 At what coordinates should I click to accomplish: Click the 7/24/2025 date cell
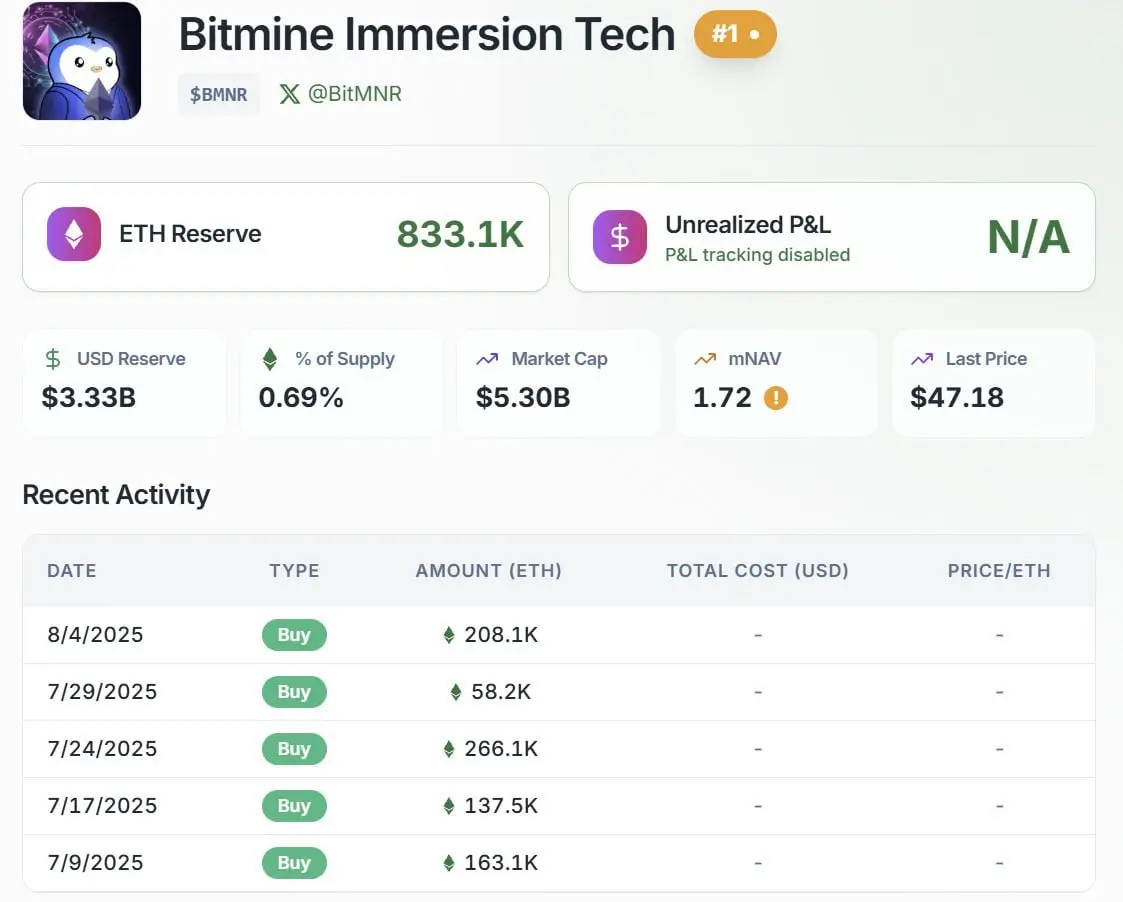click(x=102, y=749)
